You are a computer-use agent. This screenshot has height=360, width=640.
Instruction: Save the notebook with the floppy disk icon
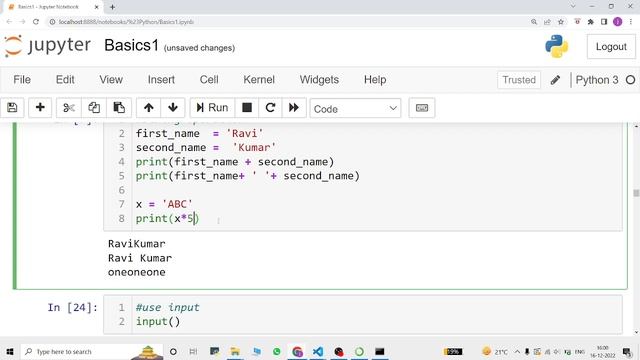point(12,108)
